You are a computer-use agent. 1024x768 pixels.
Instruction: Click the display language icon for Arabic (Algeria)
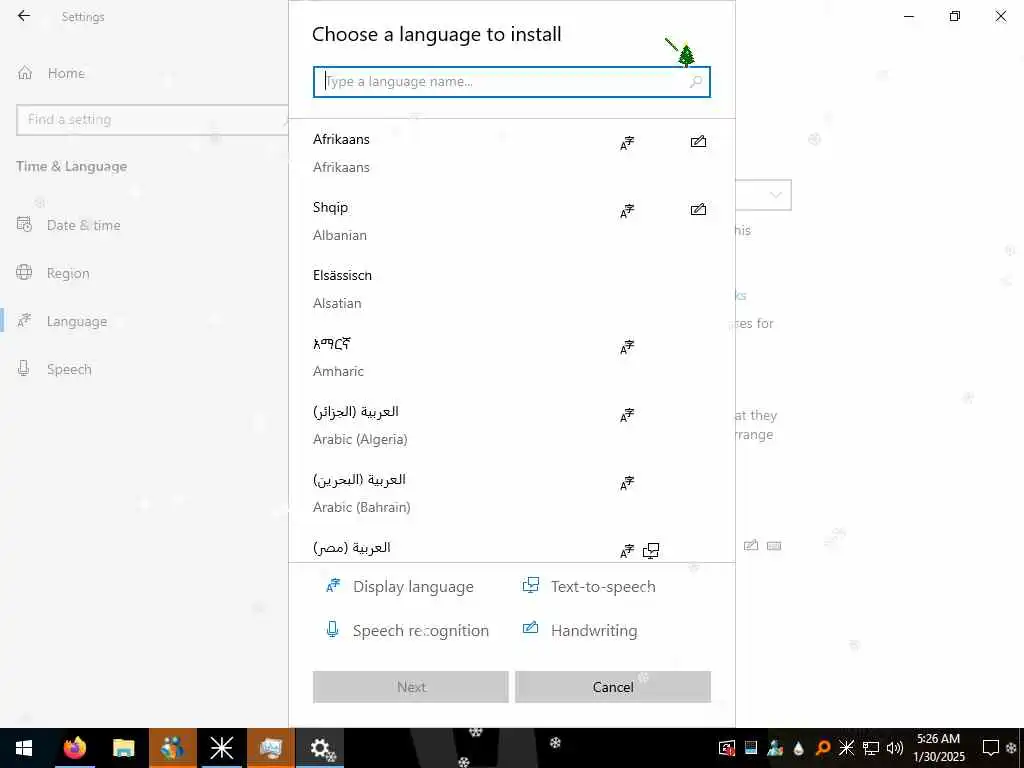[627, 414]
